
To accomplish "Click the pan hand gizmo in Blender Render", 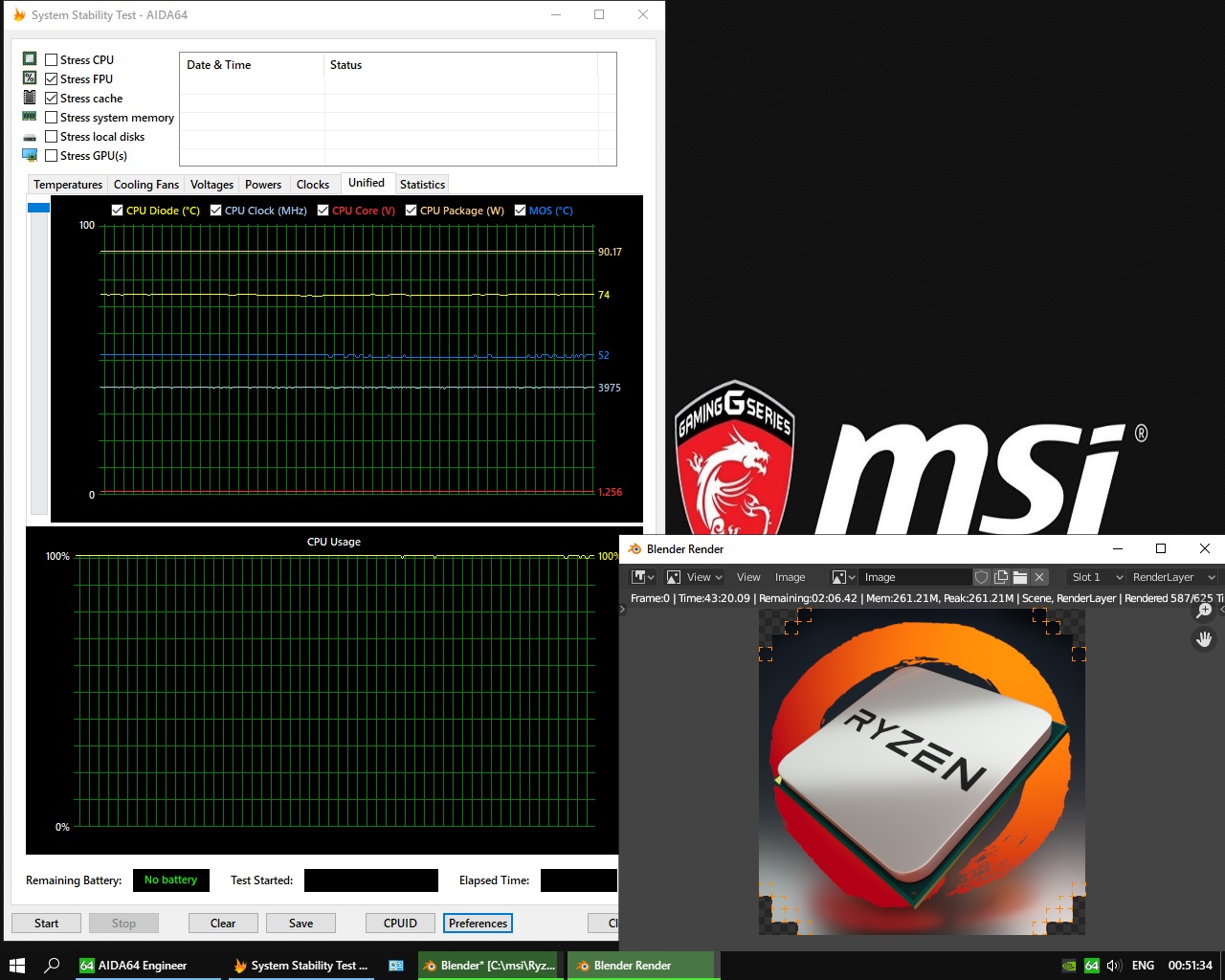I will (1204, 638).
